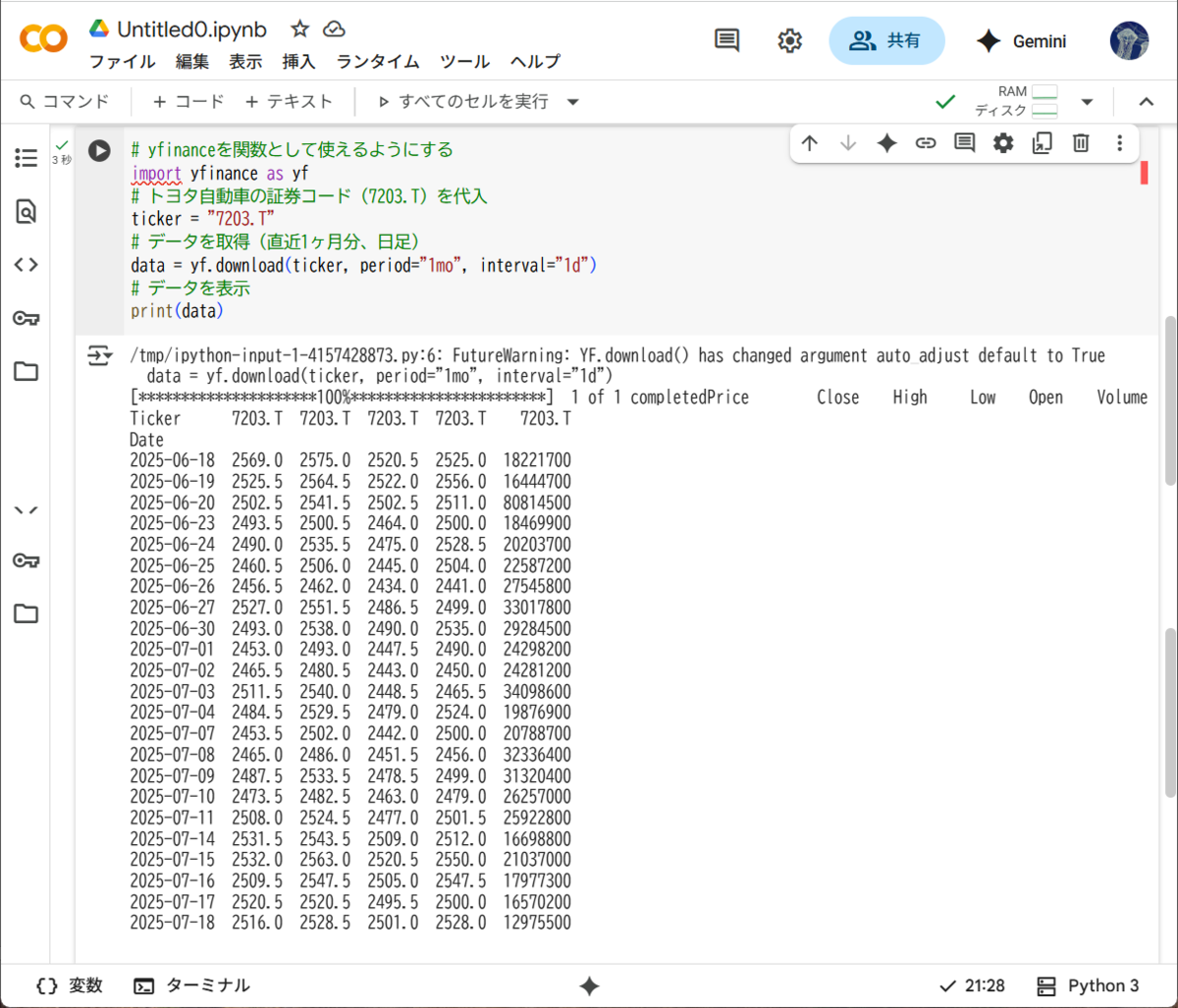Click the 21:28 execution status
The height and width of the screenshot is (1008, 1178).
(x=972, y=985)
